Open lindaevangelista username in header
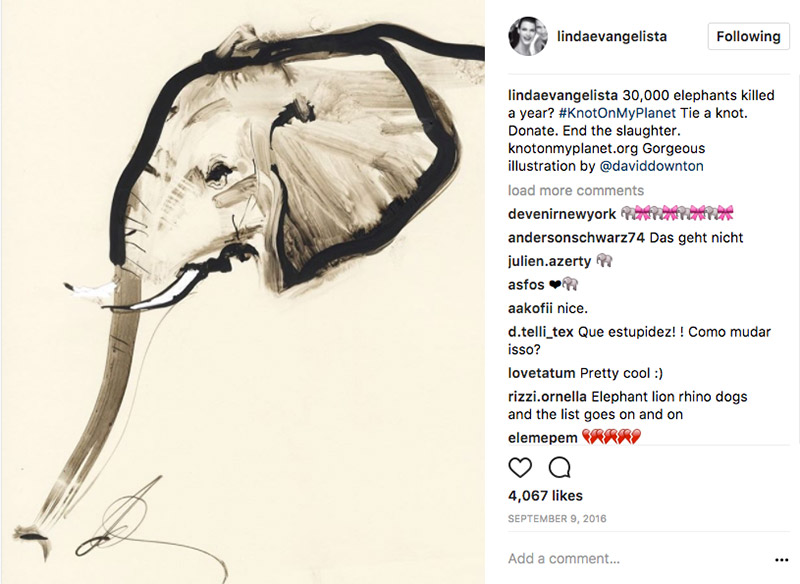 click(612, 36)
